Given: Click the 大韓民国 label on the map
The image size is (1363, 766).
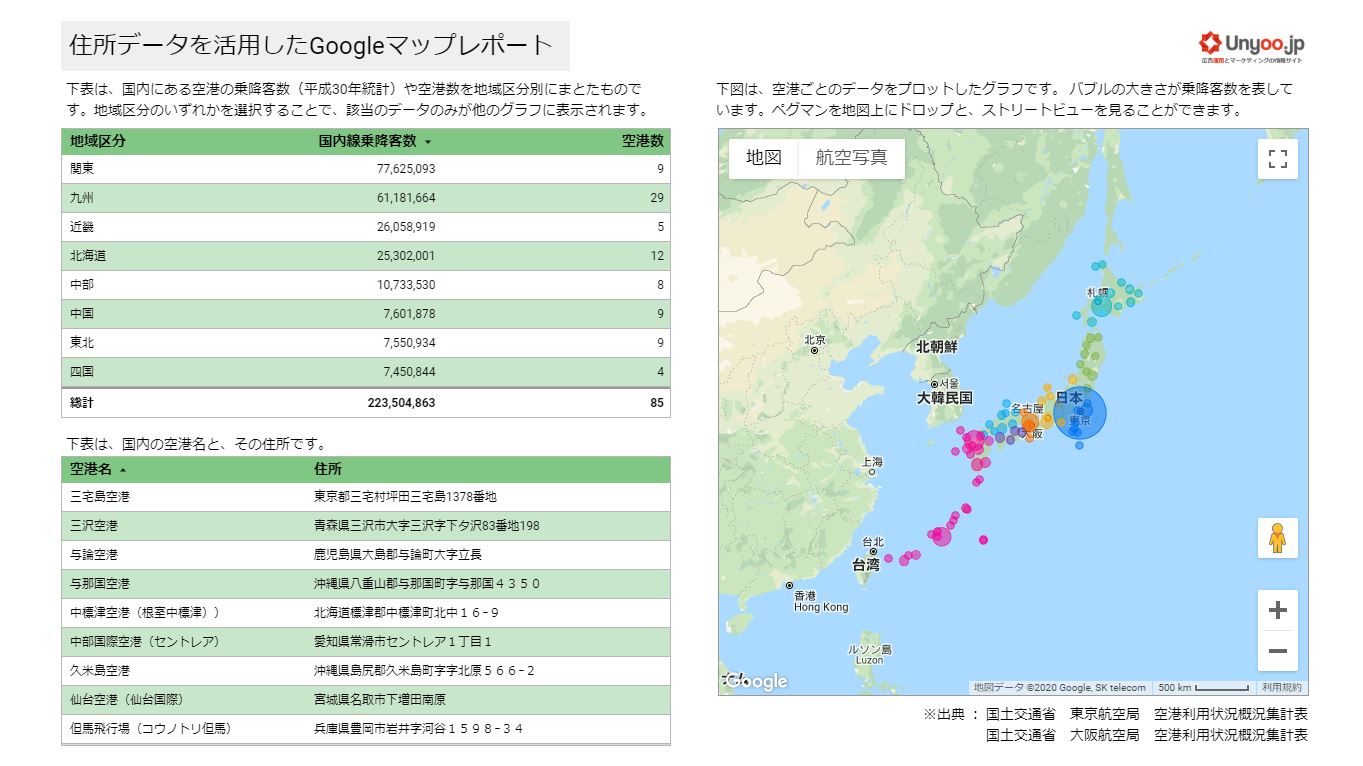Looking at the screenshot, I should tap(945, 398).
